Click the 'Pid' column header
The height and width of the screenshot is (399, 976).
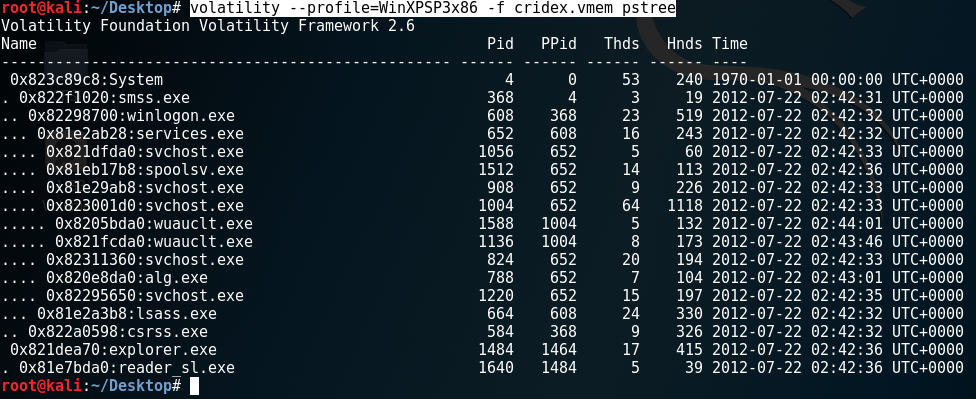(500, 44)
